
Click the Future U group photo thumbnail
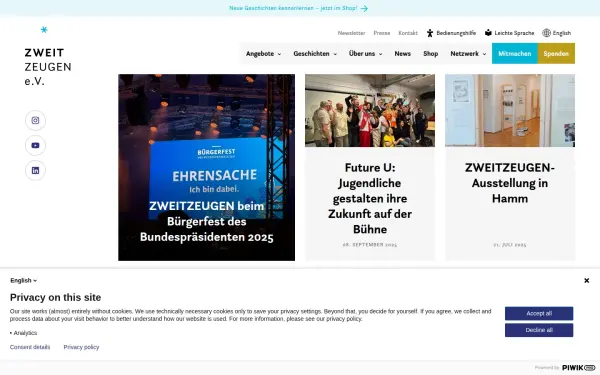[x=370, y=111]
